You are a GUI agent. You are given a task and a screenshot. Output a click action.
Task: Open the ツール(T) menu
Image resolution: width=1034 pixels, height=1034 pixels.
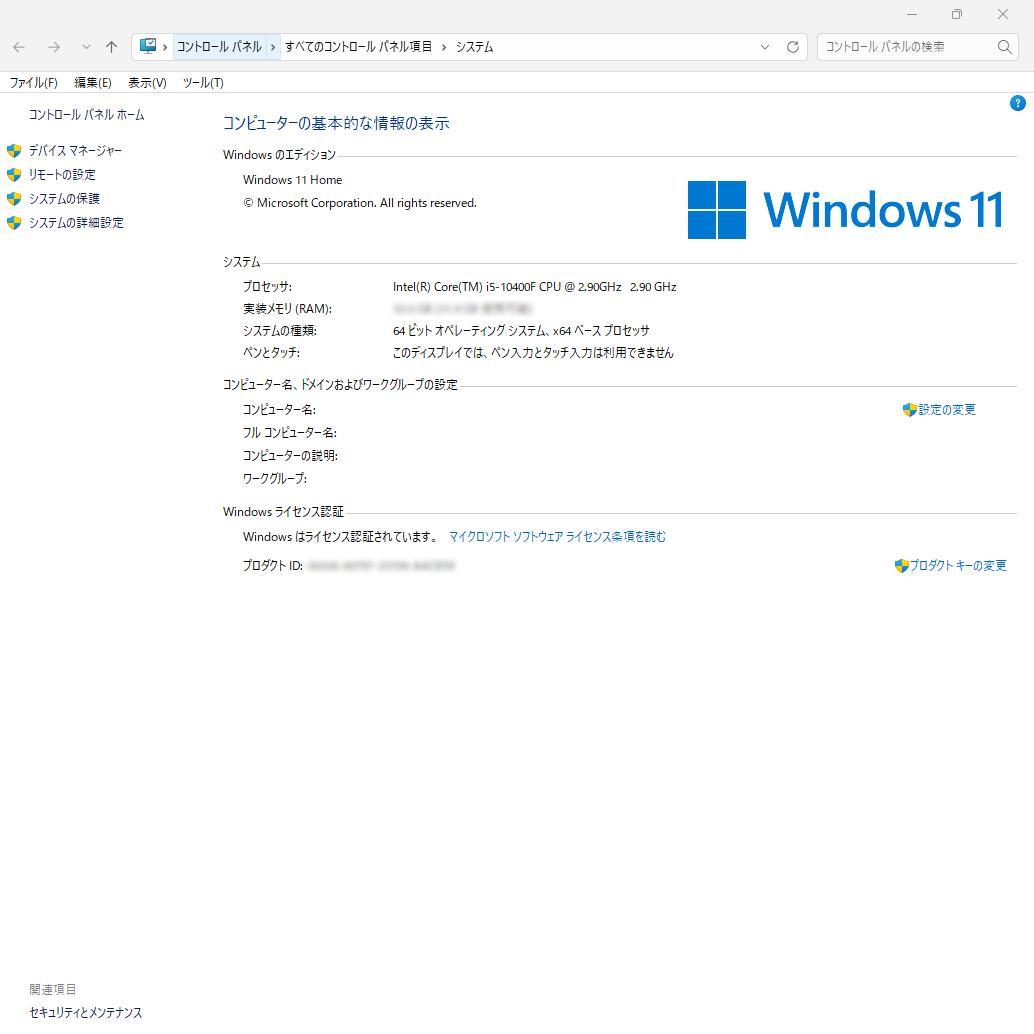(x=202, y=82)
